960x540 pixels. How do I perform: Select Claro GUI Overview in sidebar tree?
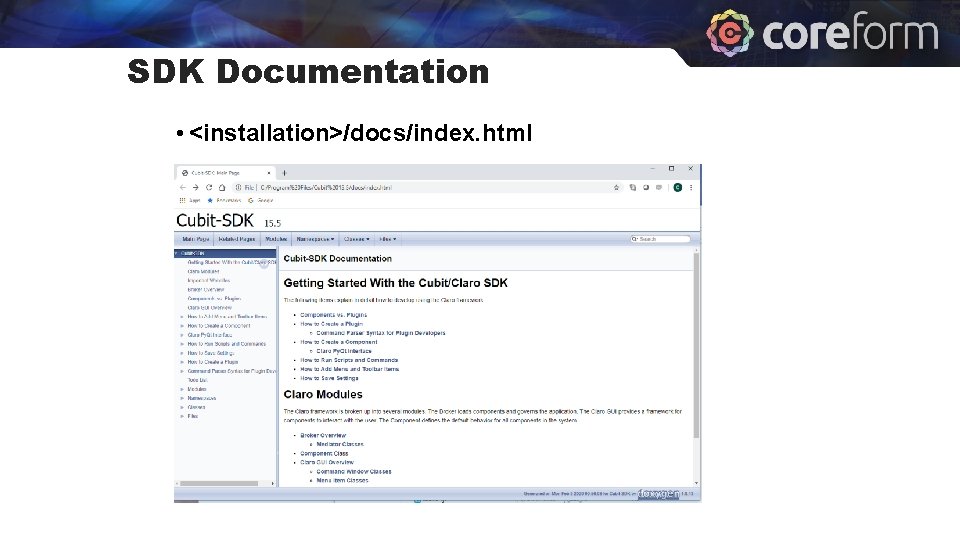(x=209, y=307)
